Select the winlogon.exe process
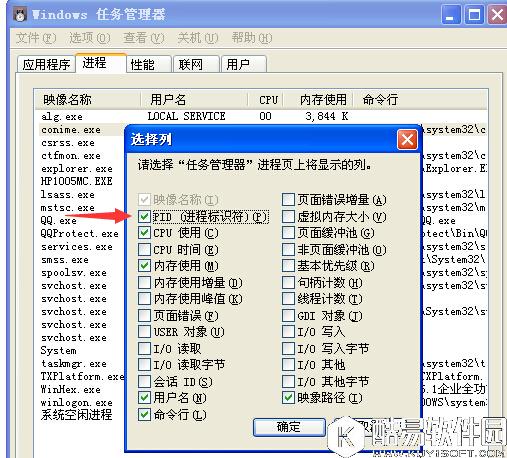507x458 pixels. (x=77, y=402)
